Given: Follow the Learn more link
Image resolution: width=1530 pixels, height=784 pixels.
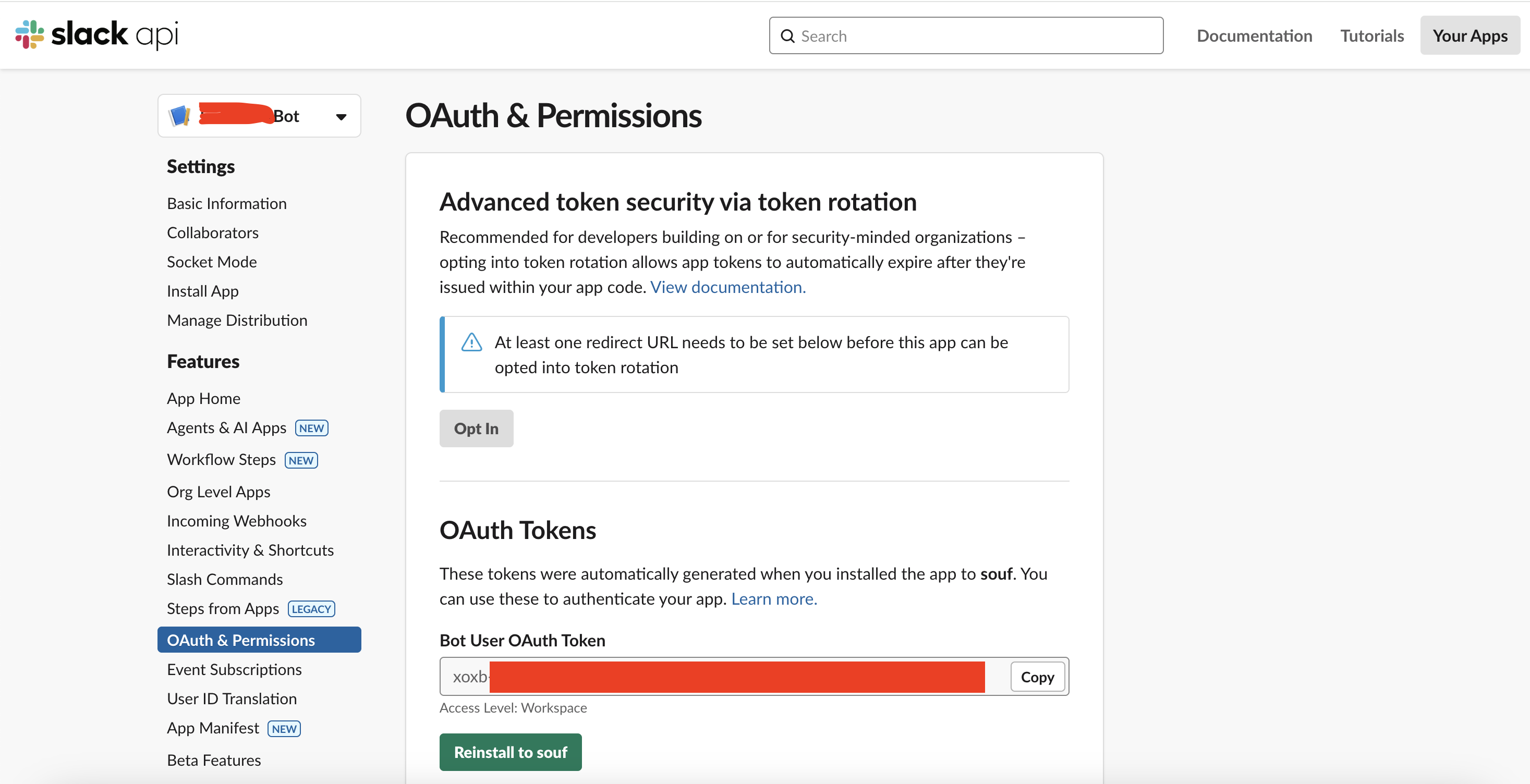Looking at the screenshot, I should click(x=773, y=599).
